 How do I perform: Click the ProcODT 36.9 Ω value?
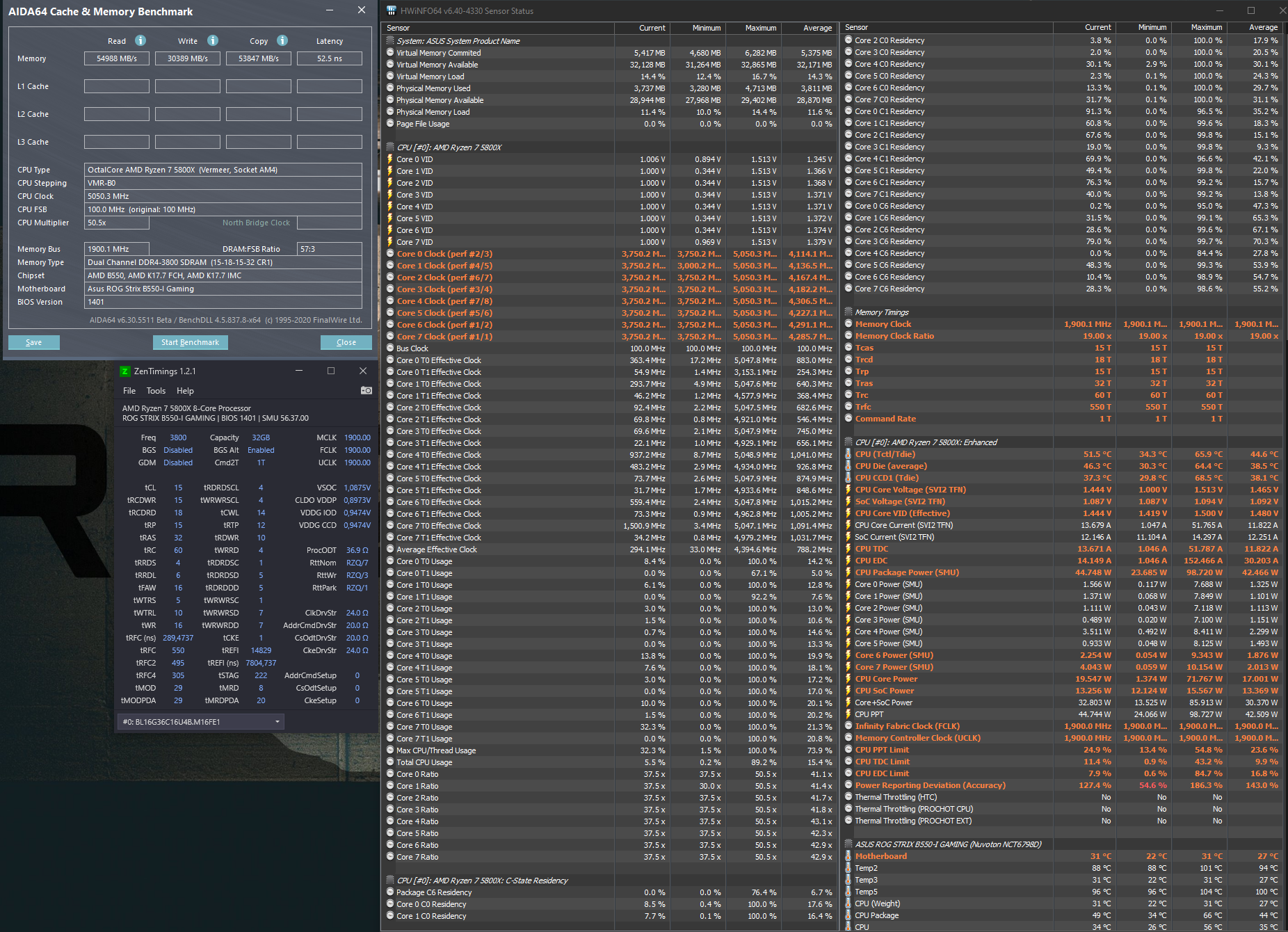point(357,550)
